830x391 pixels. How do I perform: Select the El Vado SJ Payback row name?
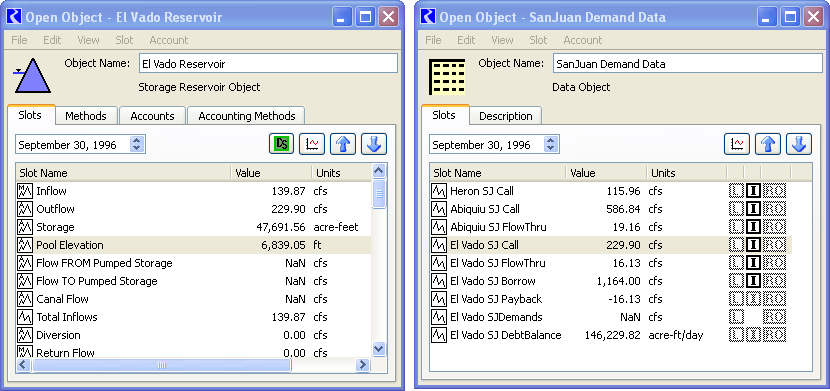coord(496,299)
